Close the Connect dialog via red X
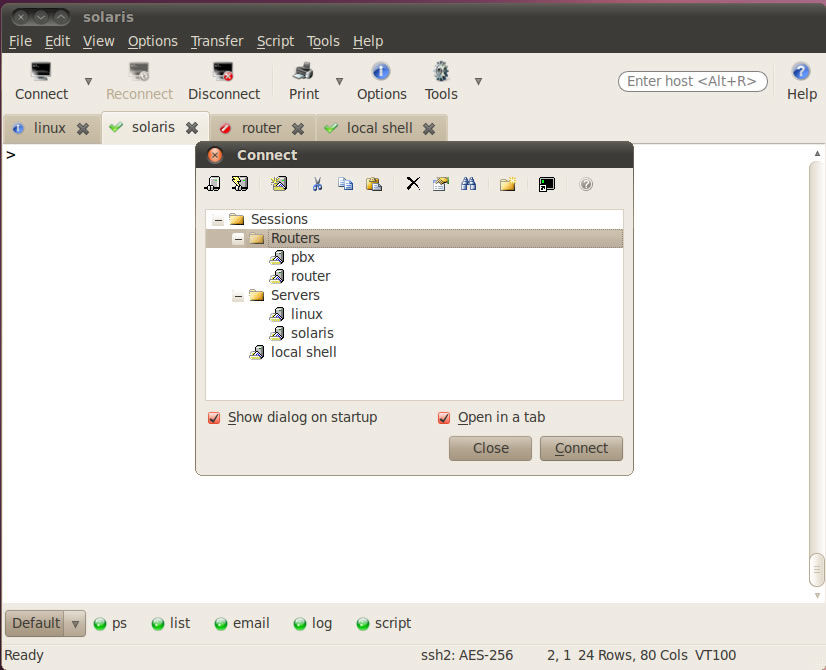Screen dimensions: 826x670 [x=215, y=155]
